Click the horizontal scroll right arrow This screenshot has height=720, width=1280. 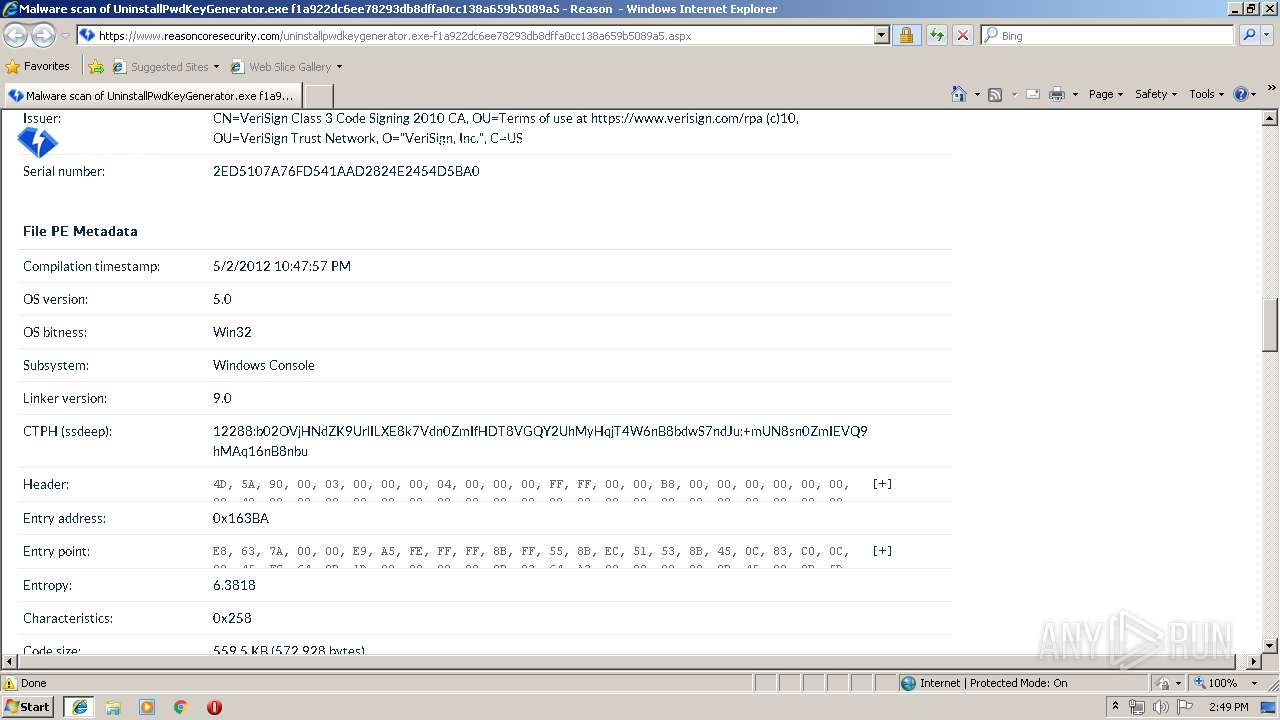click(1254, 661)
